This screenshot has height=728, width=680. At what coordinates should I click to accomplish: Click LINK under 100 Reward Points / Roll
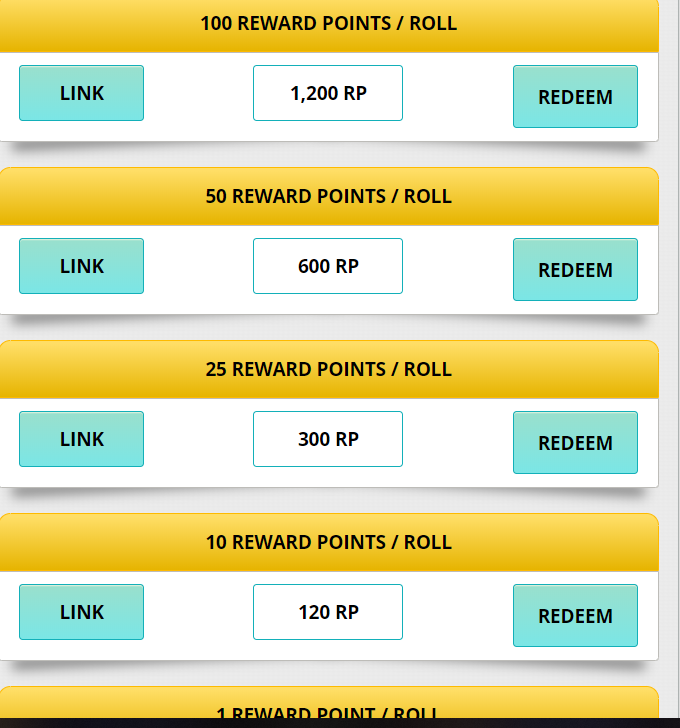pyautogui.click(x=81, y=93)
